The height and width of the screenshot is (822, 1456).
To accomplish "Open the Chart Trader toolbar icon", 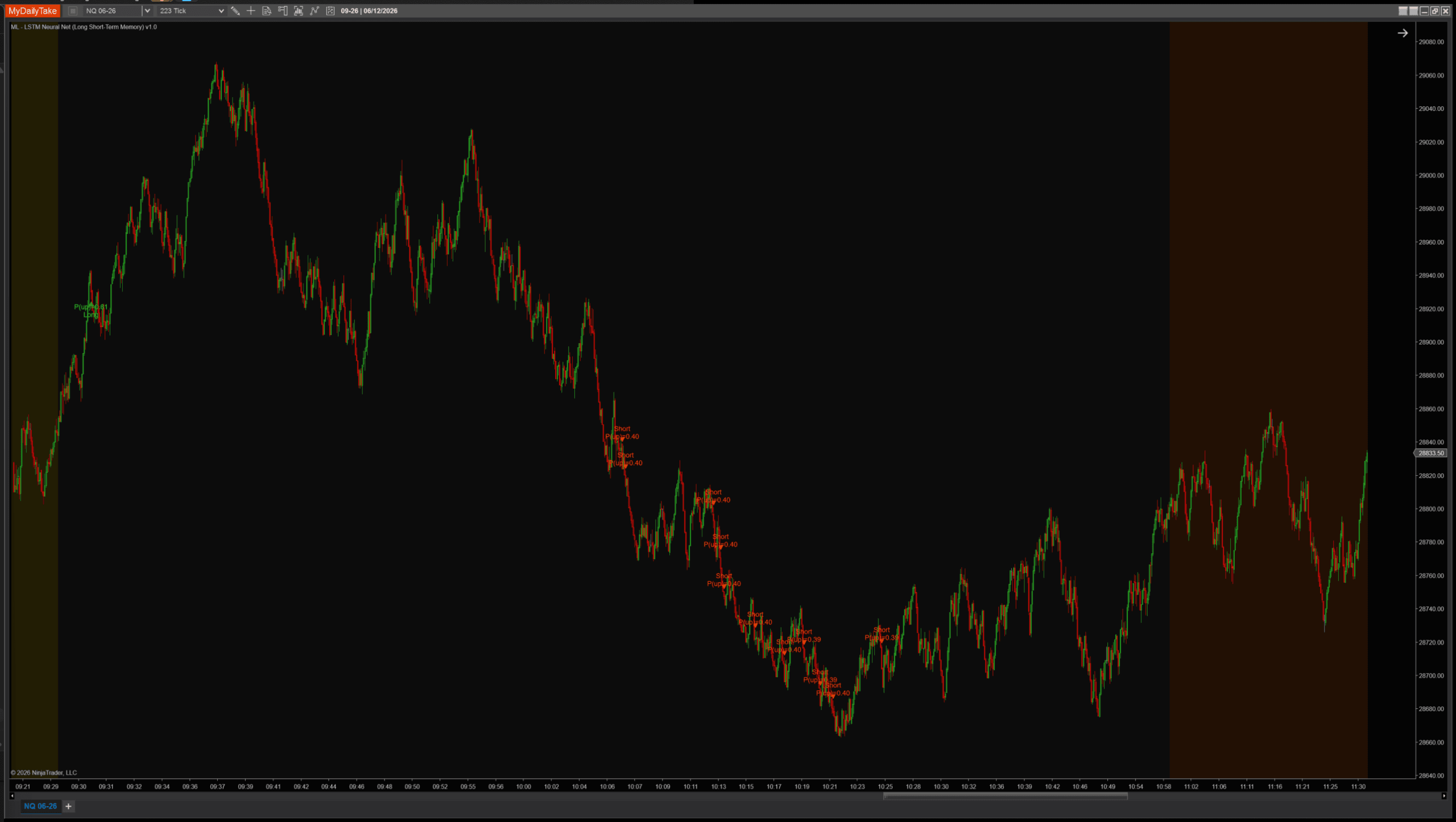I will coord(283,11).
